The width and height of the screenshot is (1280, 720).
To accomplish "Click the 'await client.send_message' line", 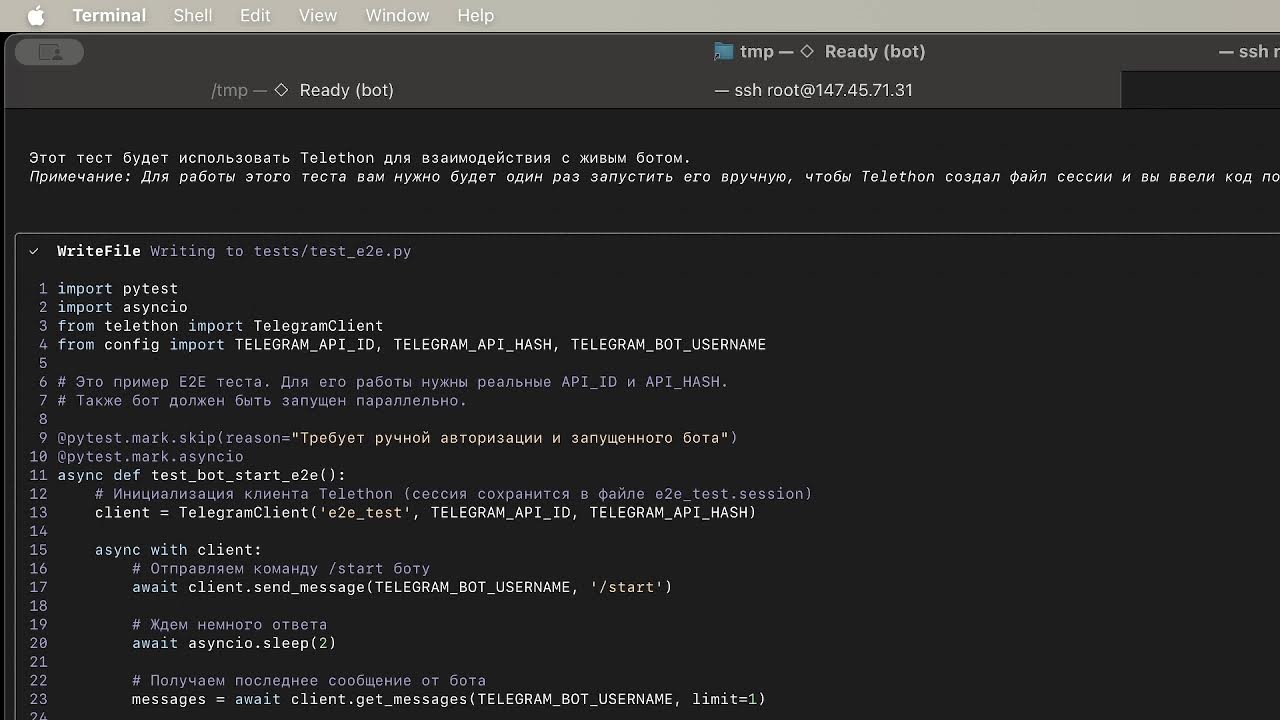I will (x=402, y=587).
